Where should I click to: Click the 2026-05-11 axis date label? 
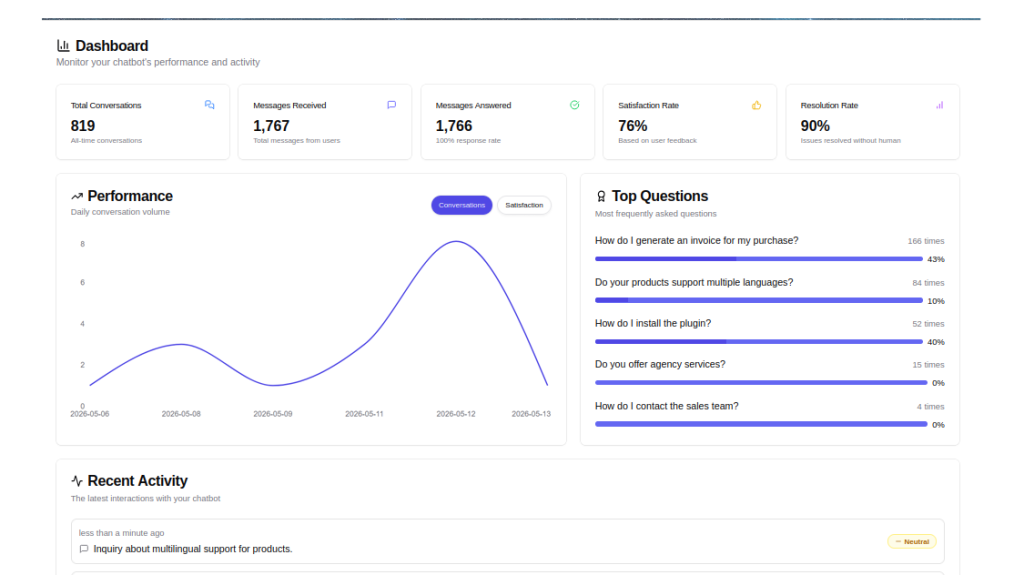(x=364, y=414)
